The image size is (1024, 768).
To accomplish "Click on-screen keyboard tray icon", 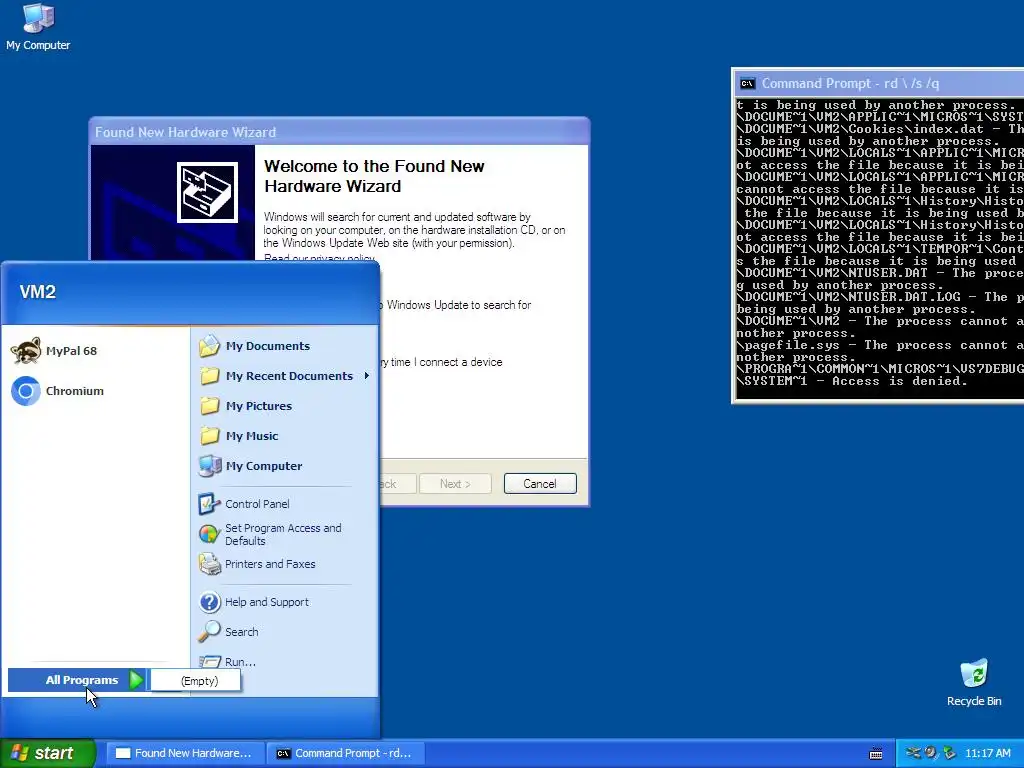I will [x=876, y=754].
